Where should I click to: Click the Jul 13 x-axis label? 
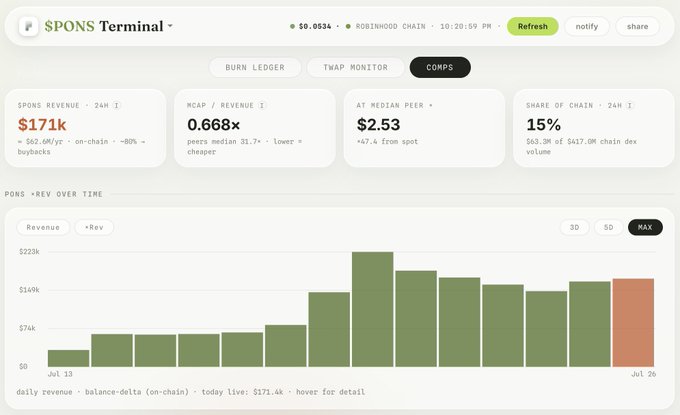[x=60, y=374]
